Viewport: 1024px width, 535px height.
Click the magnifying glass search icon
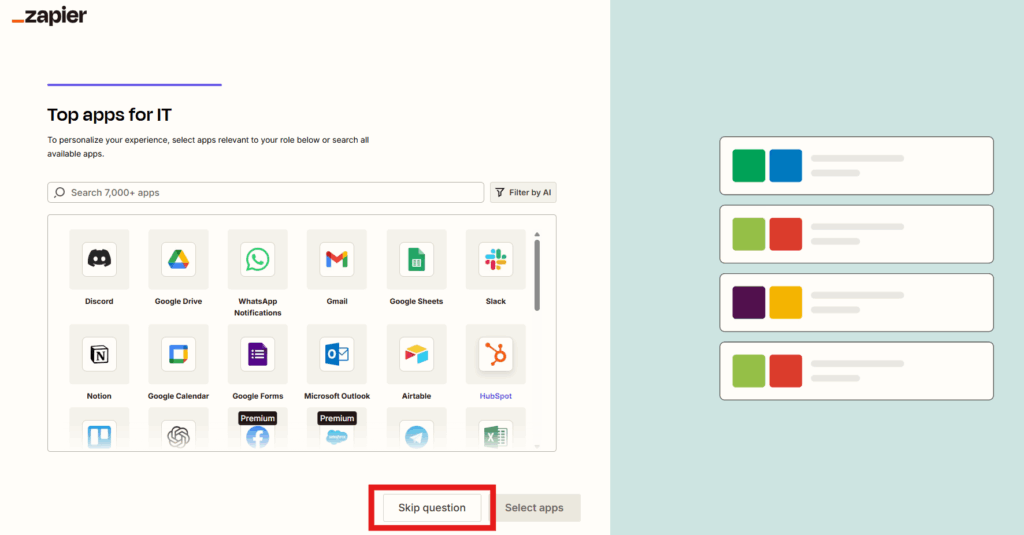click(59, 193)
